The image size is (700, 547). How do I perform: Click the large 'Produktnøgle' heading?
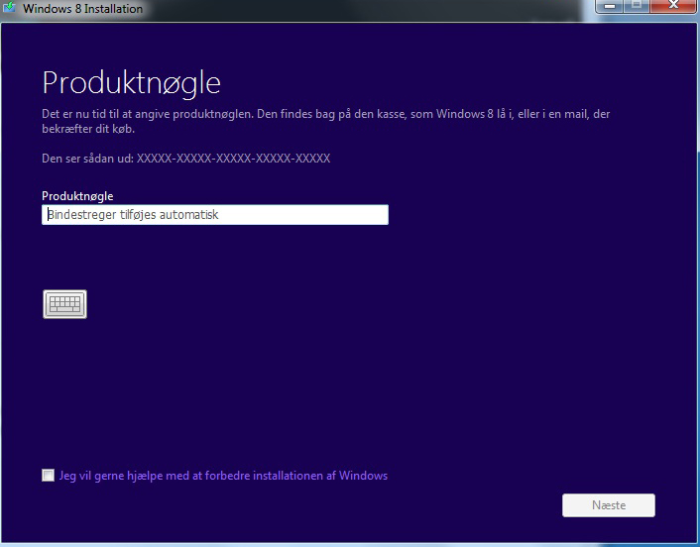coord(131,84)
